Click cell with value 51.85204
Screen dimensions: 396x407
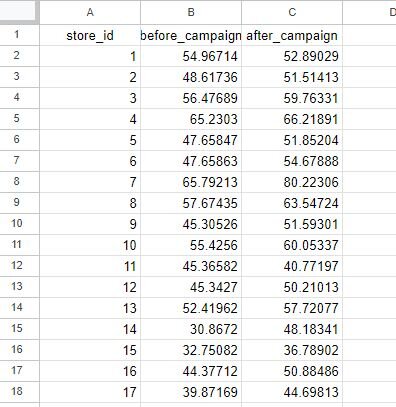pyautogui.click(x=292, y=140)
